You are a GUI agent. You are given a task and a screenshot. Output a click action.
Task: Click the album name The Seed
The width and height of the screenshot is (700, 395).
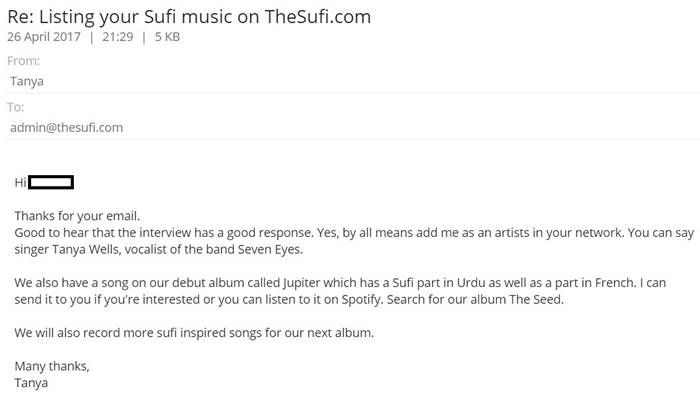pos(536,299)
